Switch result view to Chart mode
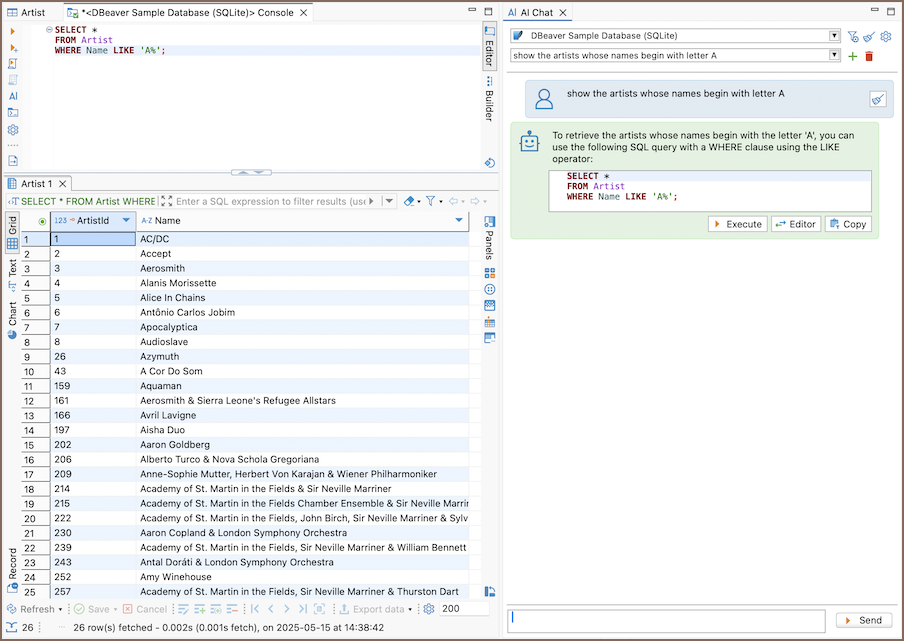This screenshot has height=641, width=904. (x=12, y=313)
